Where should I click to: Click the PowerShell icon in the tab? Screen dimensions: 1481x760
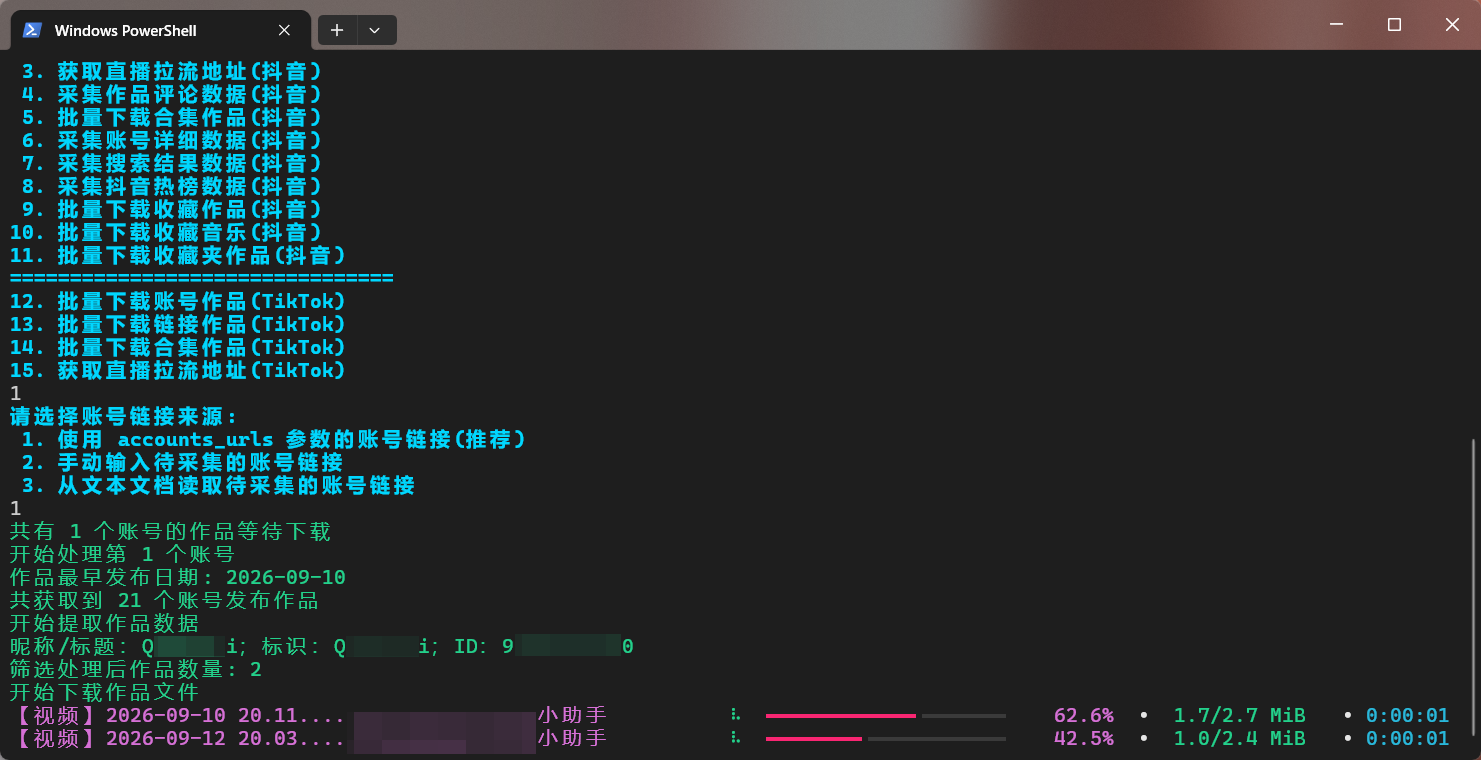click(x=32, y=30)
